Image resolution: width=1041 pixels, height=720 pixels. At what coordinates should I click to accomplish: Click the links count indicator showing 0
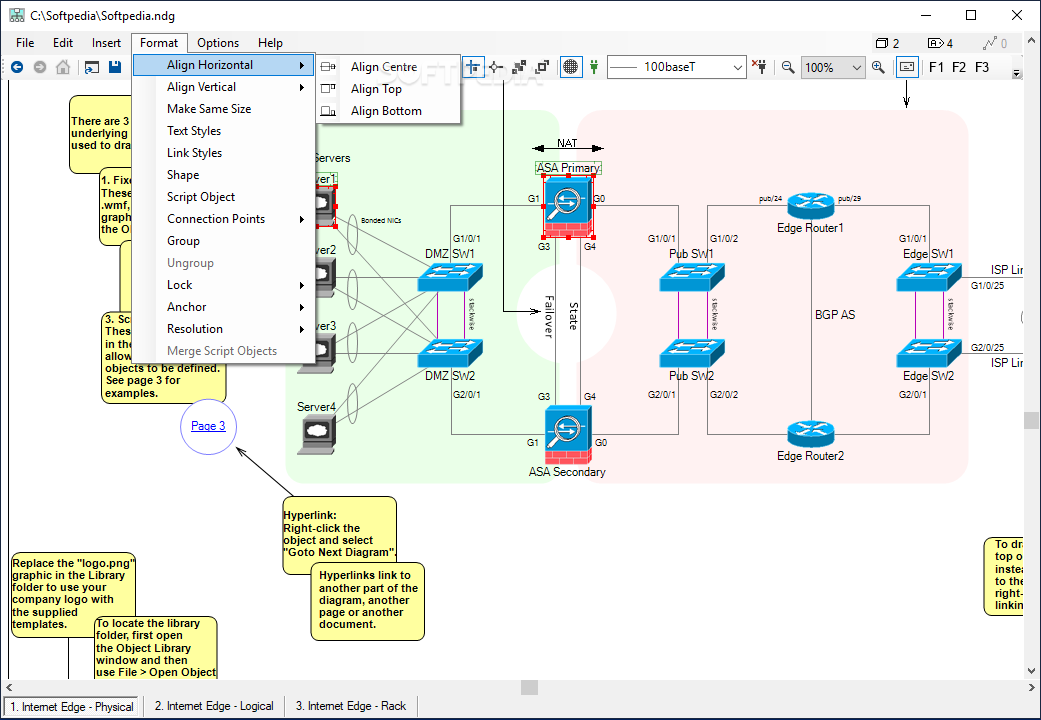(x=995, y=43)
